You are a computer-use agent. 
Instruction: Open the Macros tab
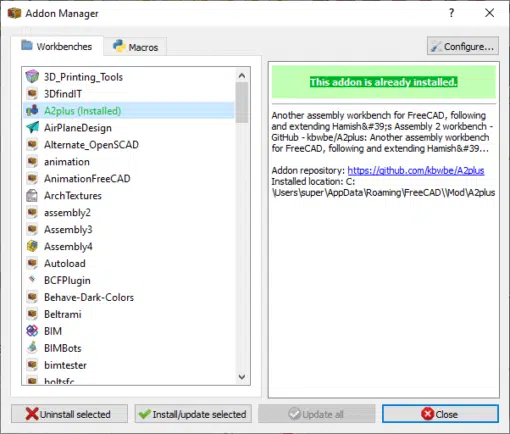(135, 47)
